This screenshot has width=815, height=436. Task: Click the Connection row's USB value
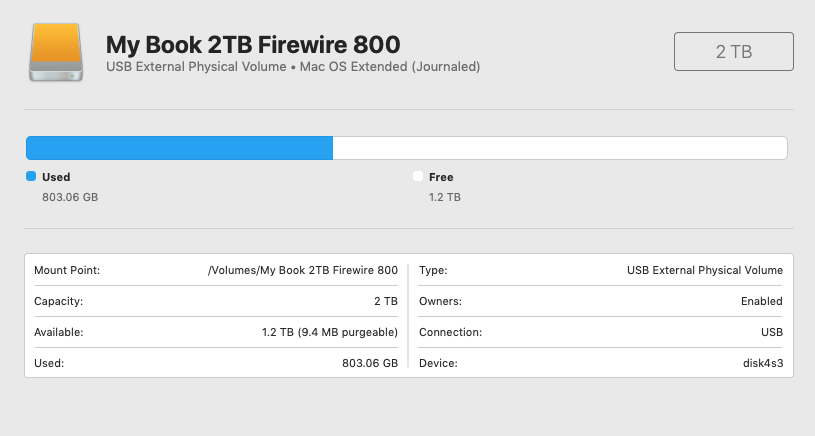coord(771,332)
